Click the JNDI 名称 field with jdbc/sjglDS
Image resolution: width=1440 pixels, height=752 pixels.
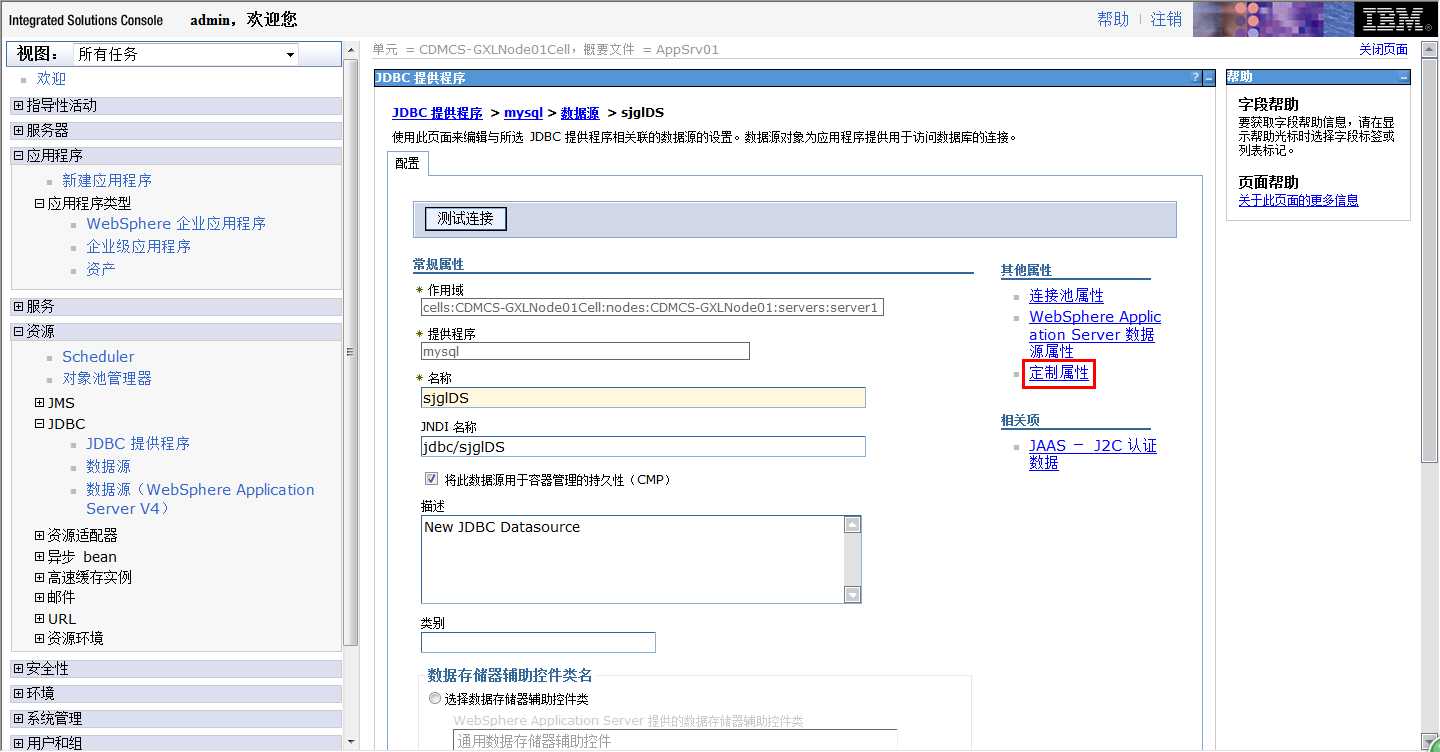[x=643, y=447]
